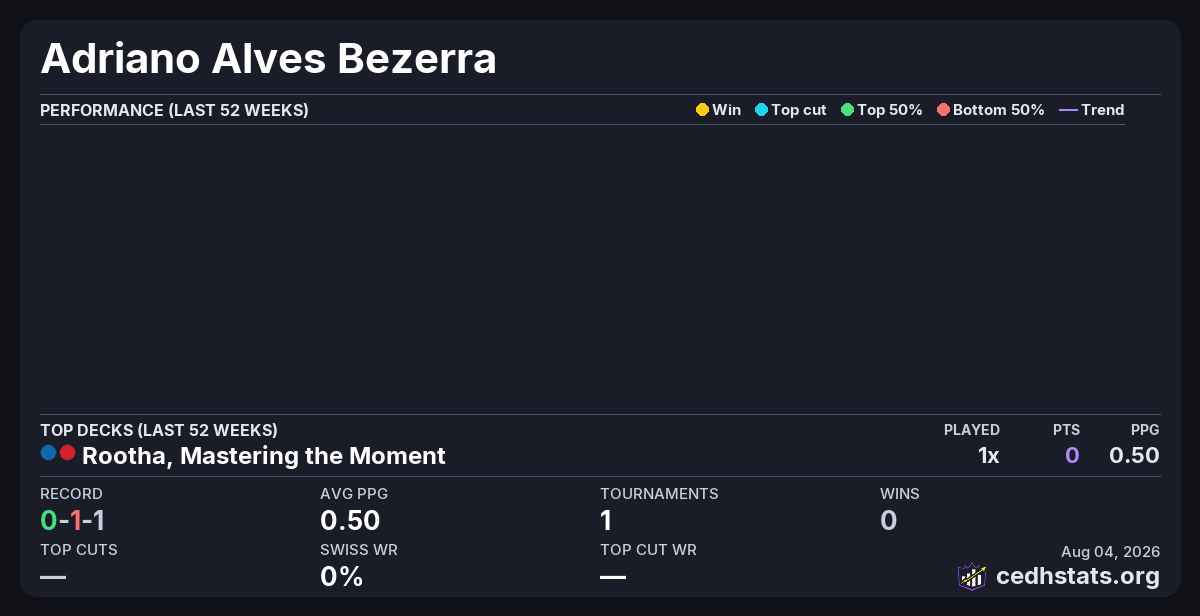Click the yellow Win legend dot
Screen dimensions: 1200x616
click(x=702, y=110)
